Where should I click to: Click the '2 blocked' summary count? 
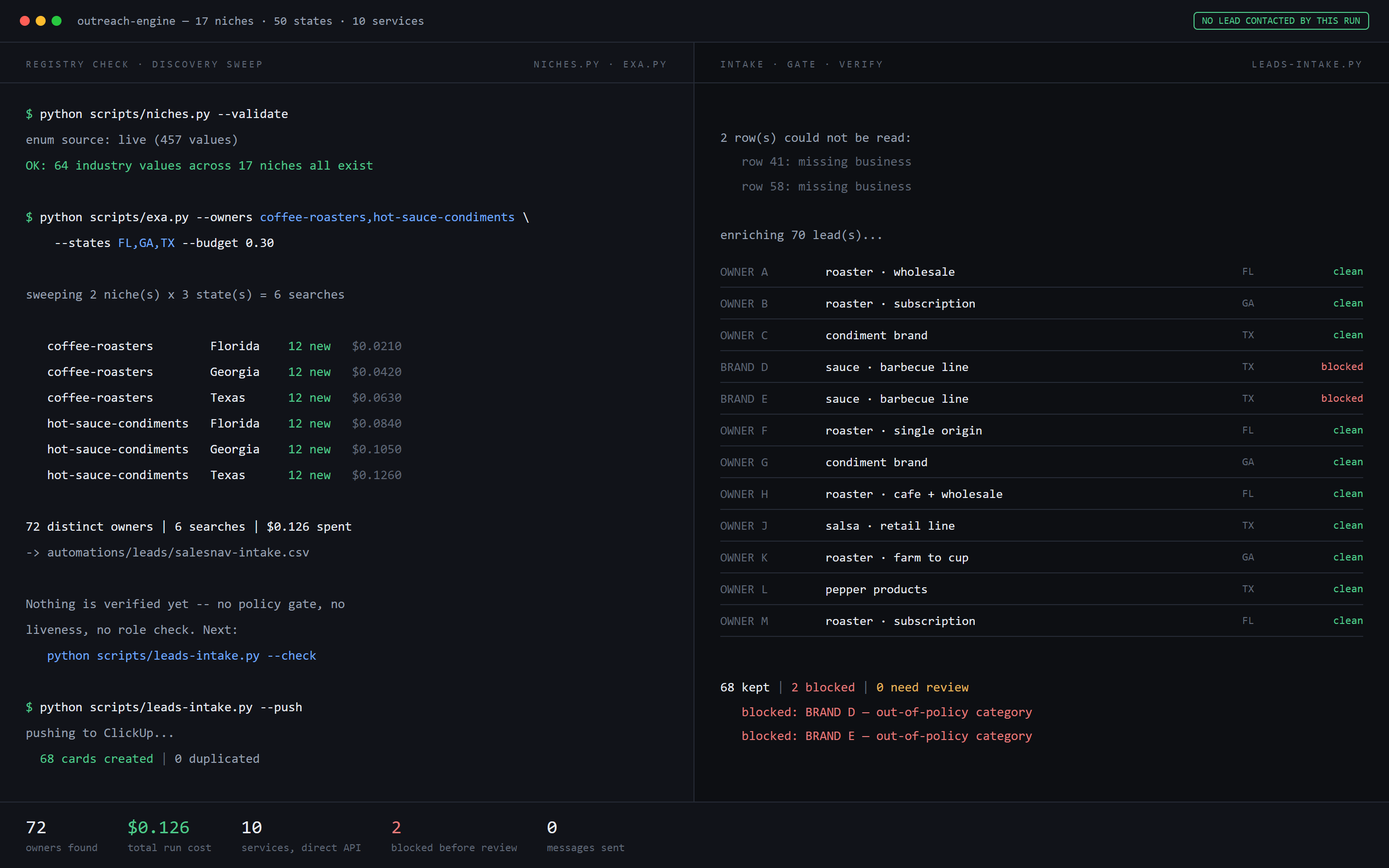(822, 687)
